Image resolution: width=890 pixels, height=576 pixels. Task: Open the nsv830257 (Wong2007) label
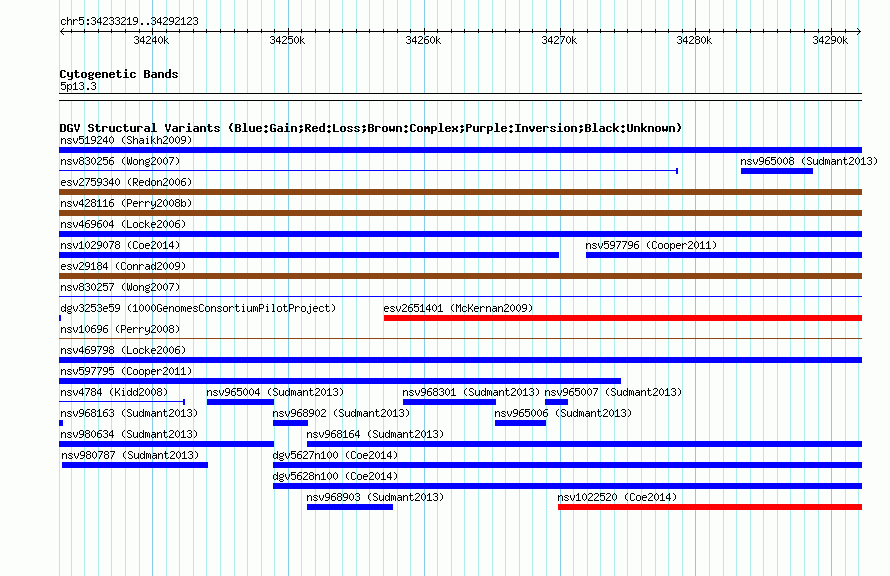pos(120,287)
